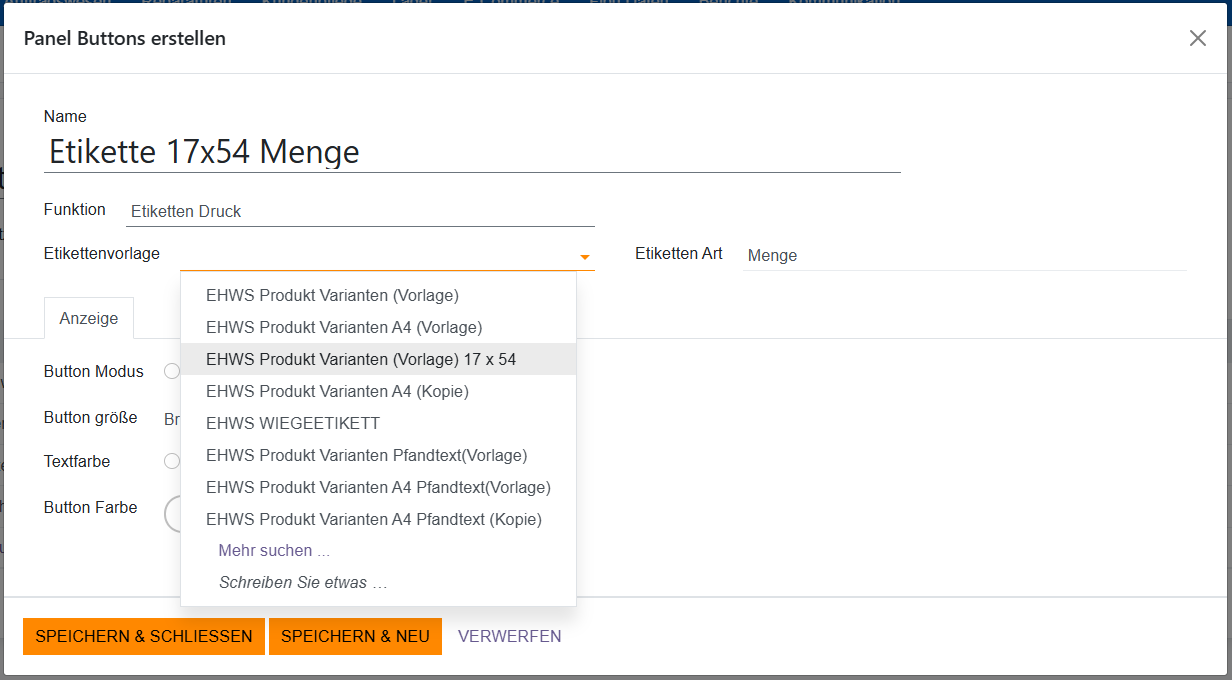Screen dimensions: 1232x680
Task: Select EHWS Produkt Varianten (Vorlage) 17 x 54
Action: pos(361,359)
